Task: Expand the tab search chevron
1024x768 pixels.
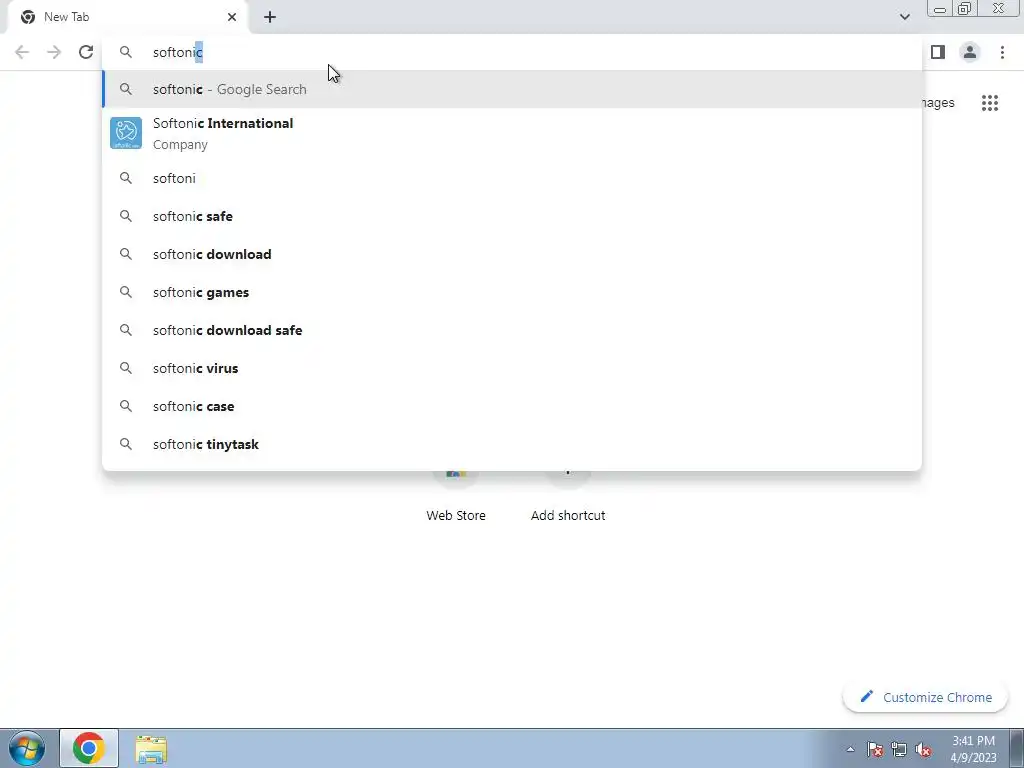Action: [x=904, y=17]
